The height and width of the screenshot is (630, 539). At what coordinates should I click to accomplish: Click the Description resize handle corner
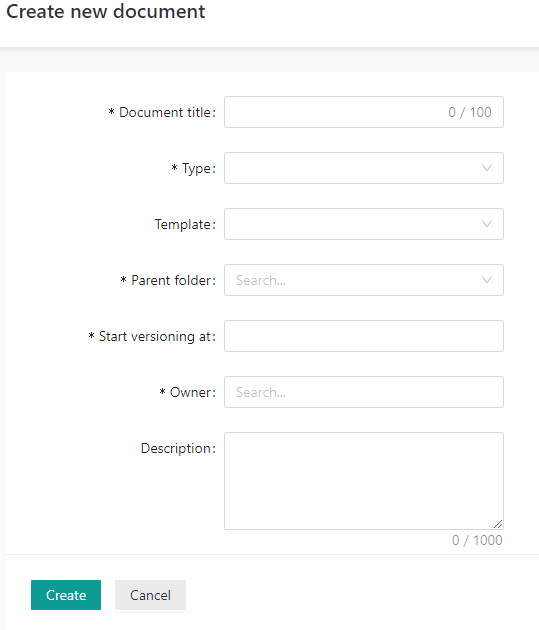pos(498,524)
